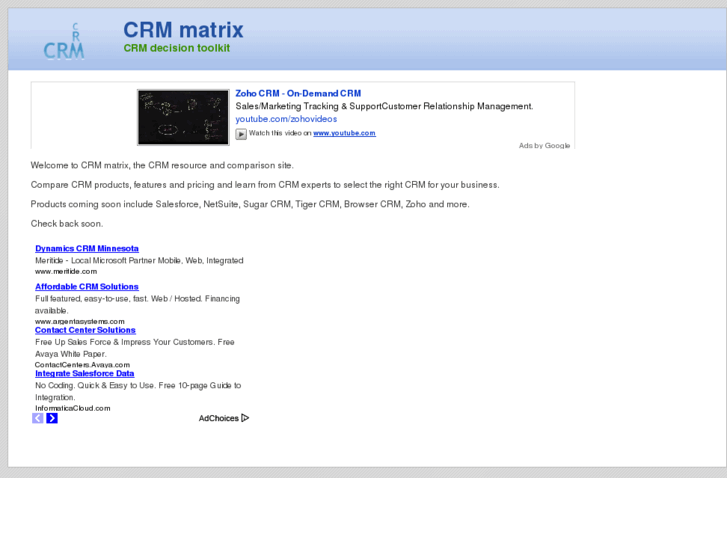Click the InformaticaCloud.com URL text

click(73, 408)
